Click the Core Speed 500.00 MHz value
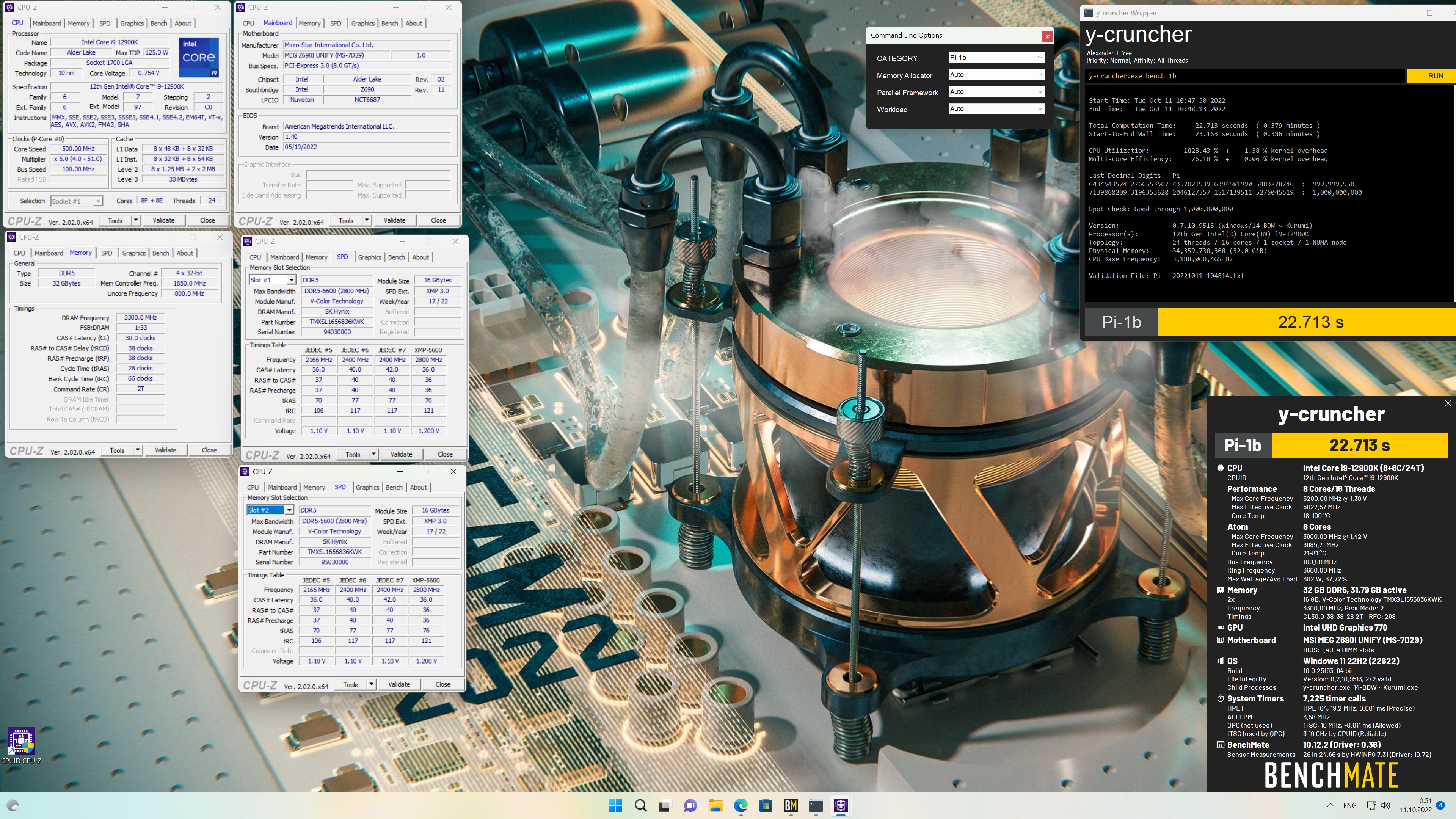Screen dimensions: 1456x819 pos(78,149)
